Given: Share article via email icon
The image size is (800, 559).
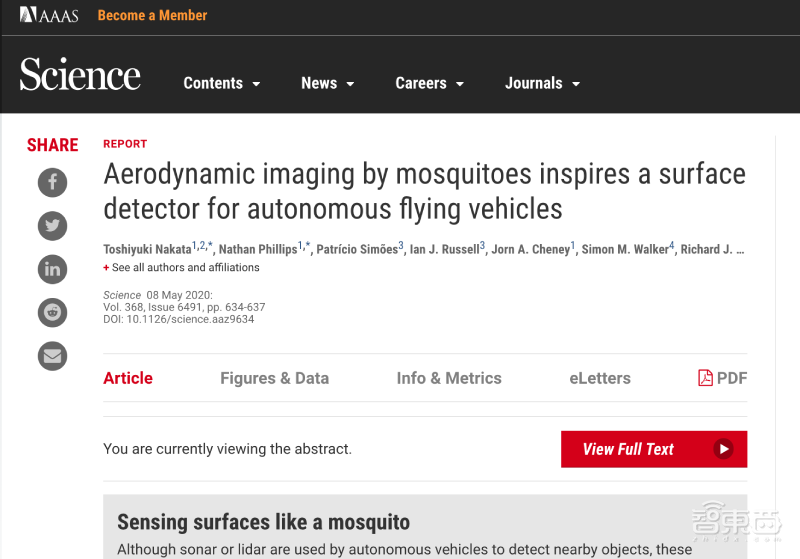Looking at the screenshot, I should [x=52, y=355].
